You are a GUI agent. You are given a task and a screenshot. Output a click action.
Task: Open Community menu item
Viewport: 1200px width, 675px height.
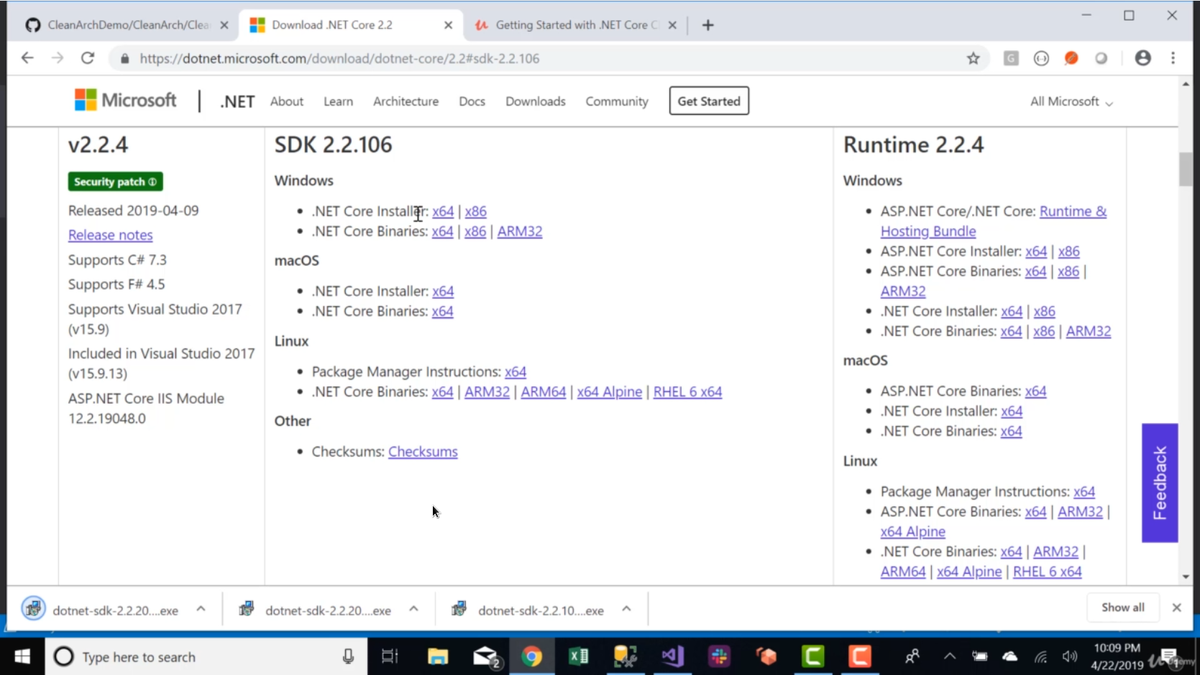tap(617, 101)
